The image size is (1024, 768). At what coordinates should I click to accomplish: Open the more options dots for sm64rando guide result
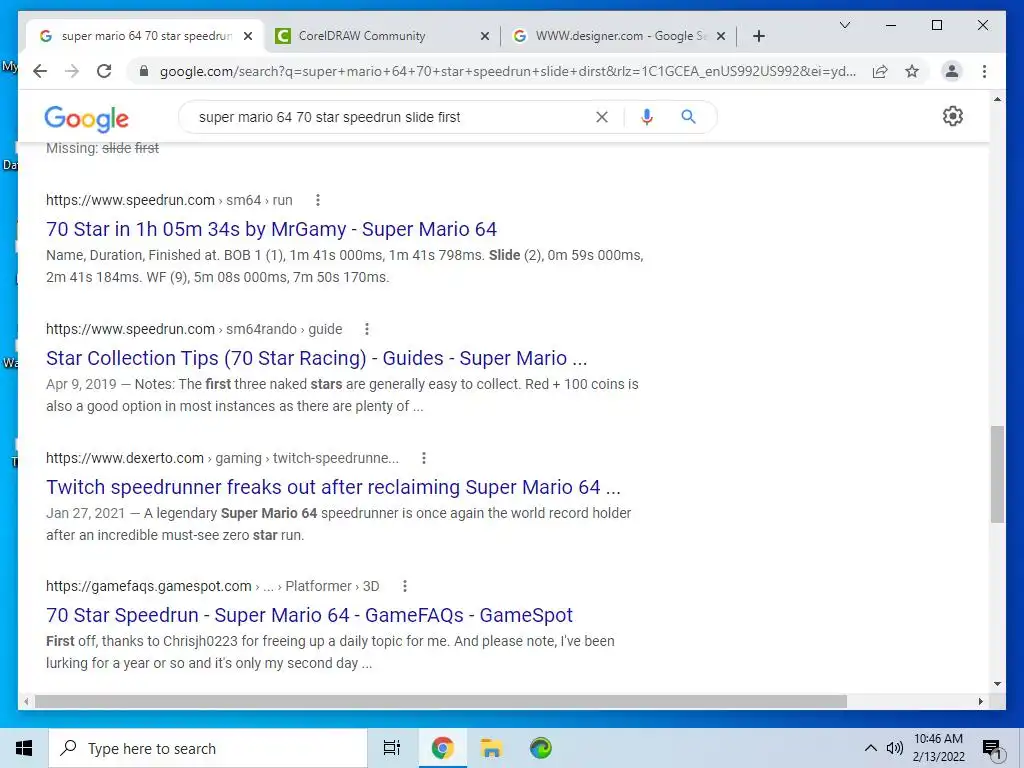point(367,328)
